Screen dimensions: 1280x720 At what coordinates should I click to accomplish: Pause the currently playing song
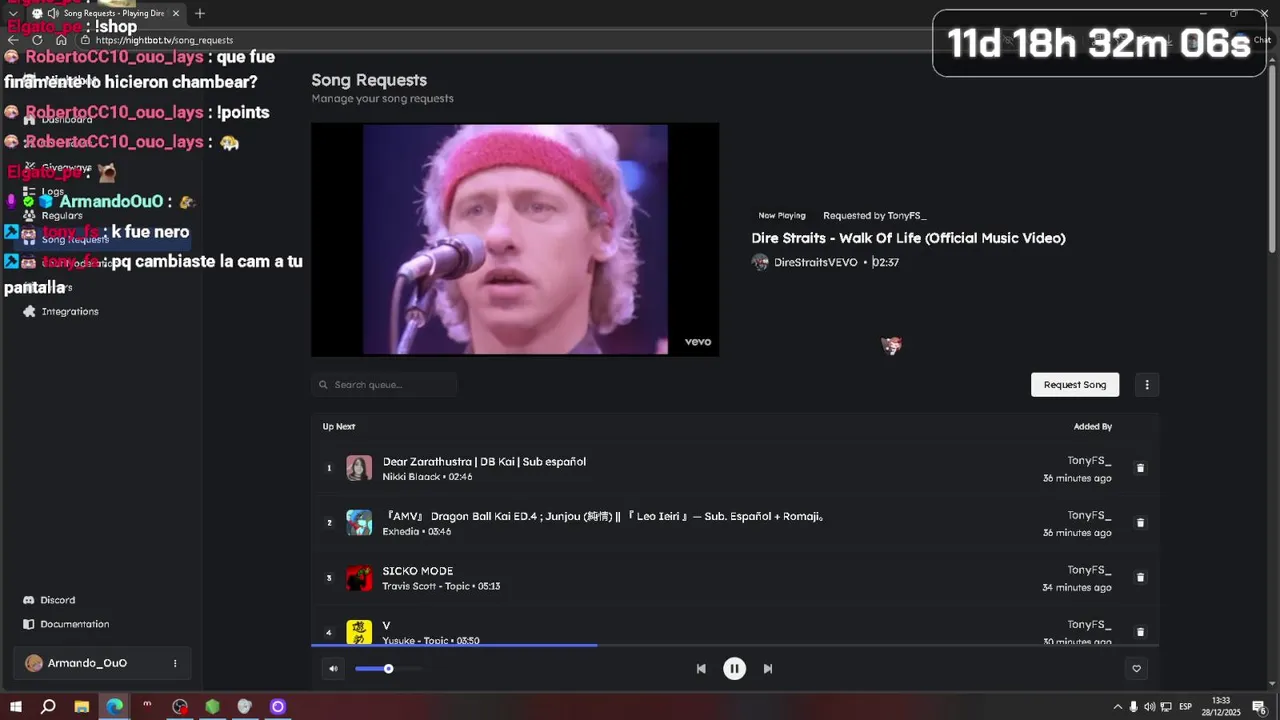(734, 669)
